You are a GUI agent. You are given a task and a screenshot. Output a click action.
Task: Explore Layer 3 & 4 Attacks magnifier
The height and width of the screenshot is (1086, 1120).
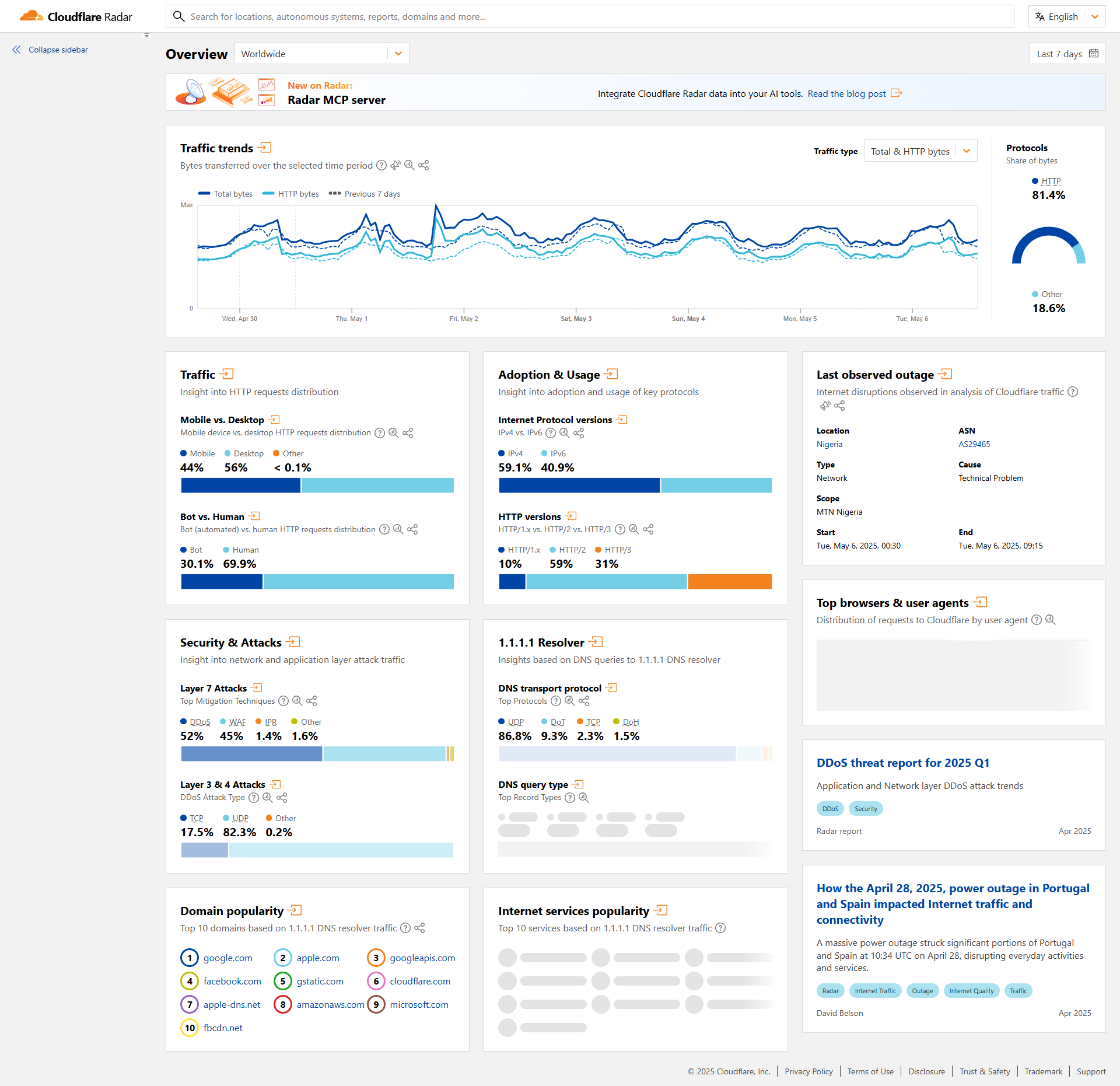pyautogui.click(x=268, y=797)
